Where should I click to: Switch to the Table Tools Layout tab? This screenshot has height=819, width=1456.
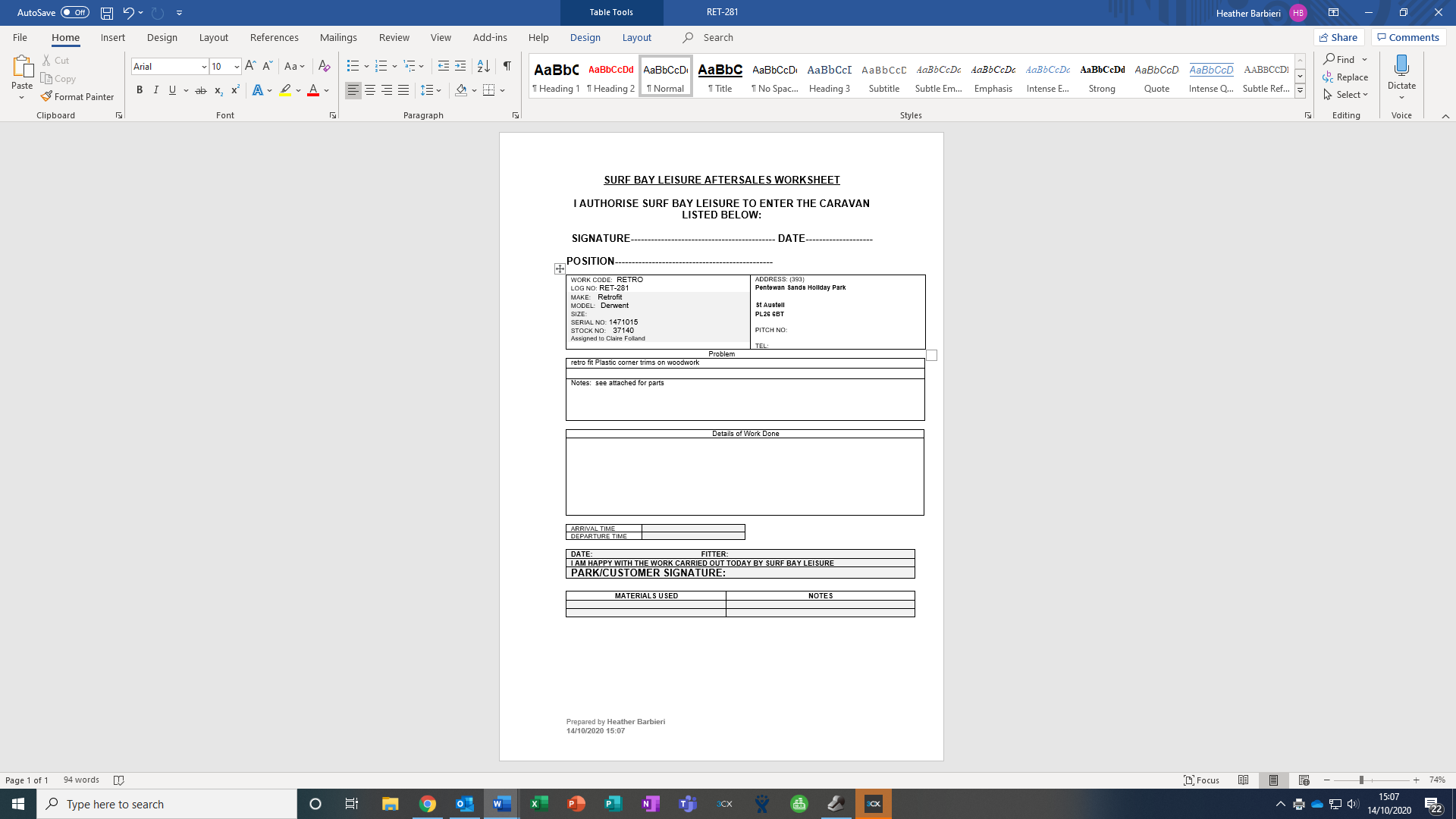click(636, 37)
